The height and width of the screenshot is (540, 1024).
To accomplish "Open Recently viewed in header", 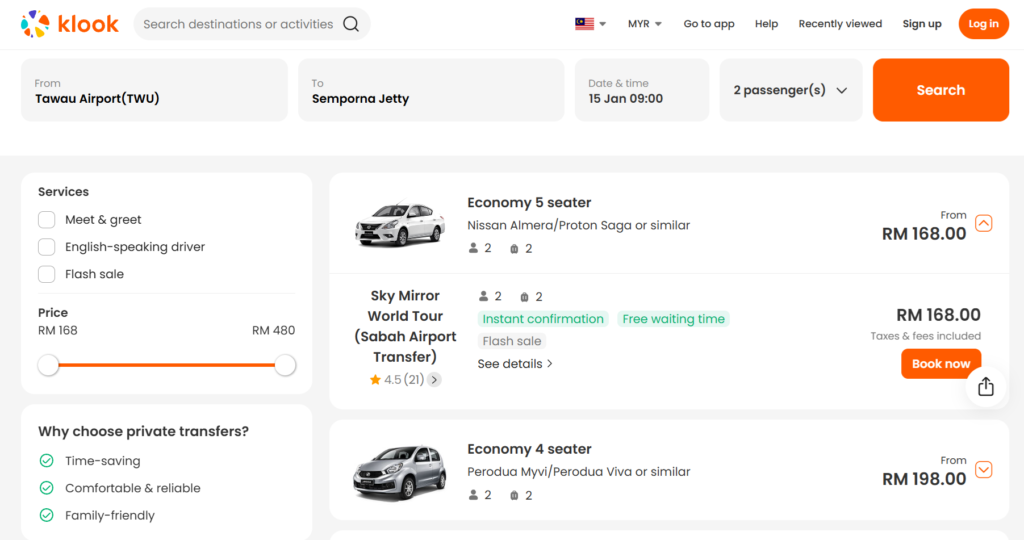I will pos(840,24).
